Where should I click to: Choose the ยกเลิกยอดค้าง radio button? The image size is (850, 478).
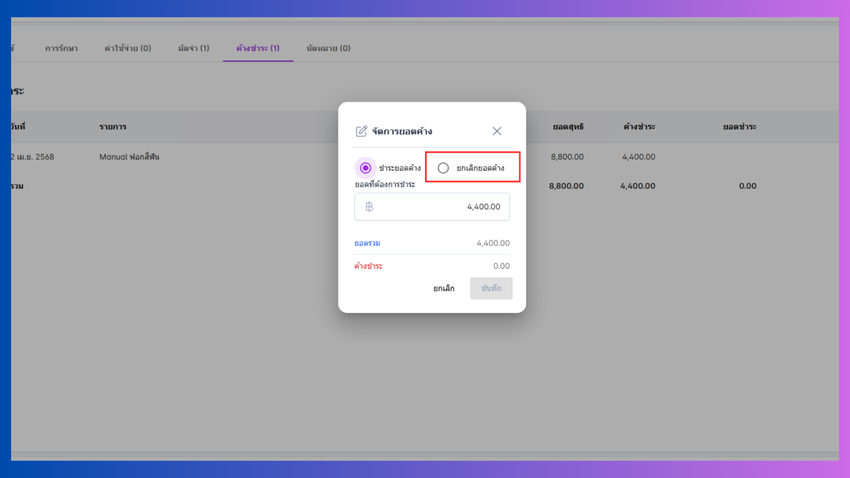[443, 168]
